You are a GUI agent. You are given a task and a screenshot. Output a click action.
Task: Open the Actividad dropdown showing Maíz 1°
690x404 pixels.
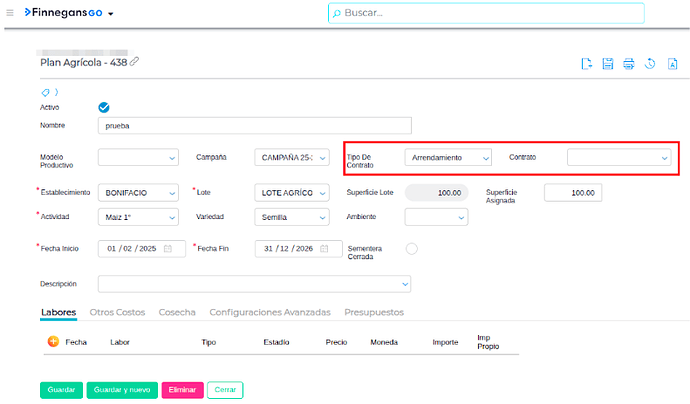click(x=139, y=217)
